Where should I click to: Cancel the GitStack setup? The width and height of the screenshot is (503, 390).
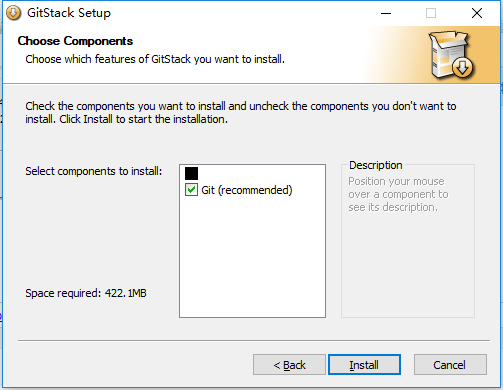pyautogui.click(x=450, y=365)
